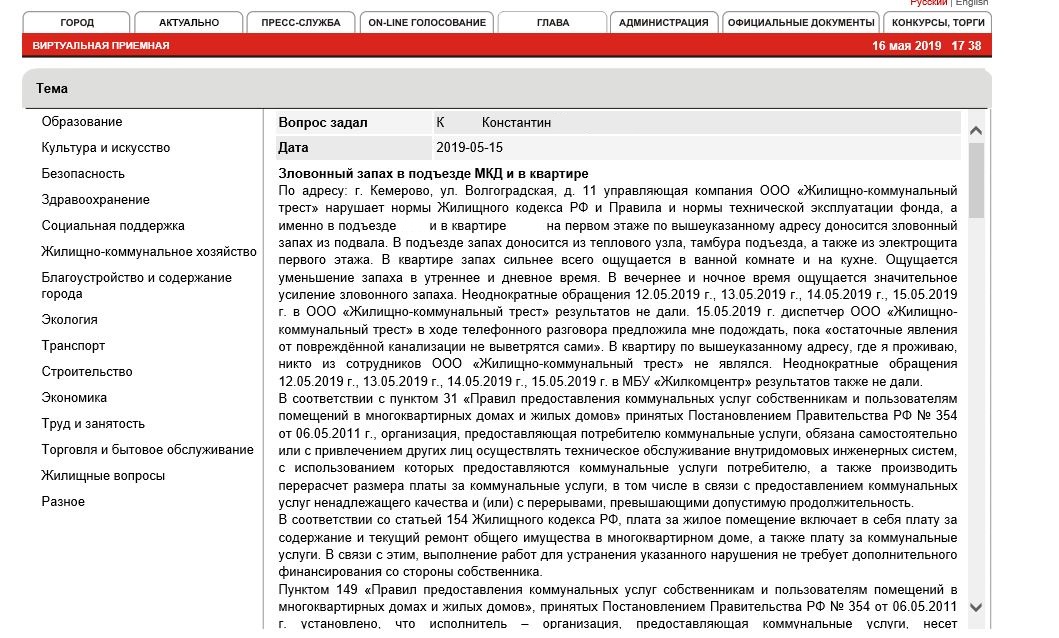The height and width of the screenshot is (638, 1059).
Task: Switch to the АКТУАЛЬНО tab
Action: tap(189, 22)
